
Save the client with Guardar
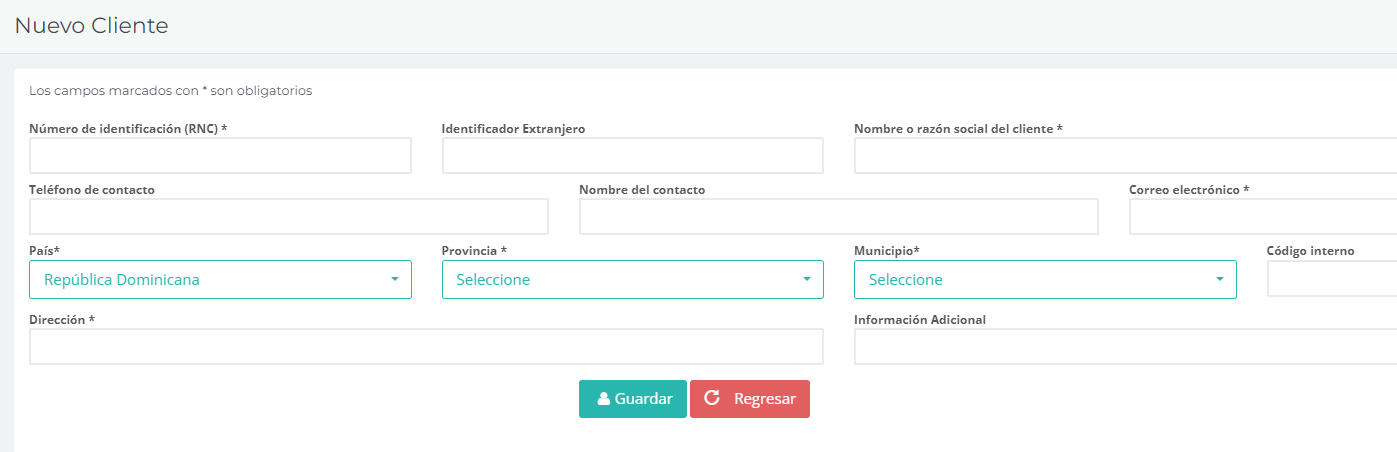[633, 399]
